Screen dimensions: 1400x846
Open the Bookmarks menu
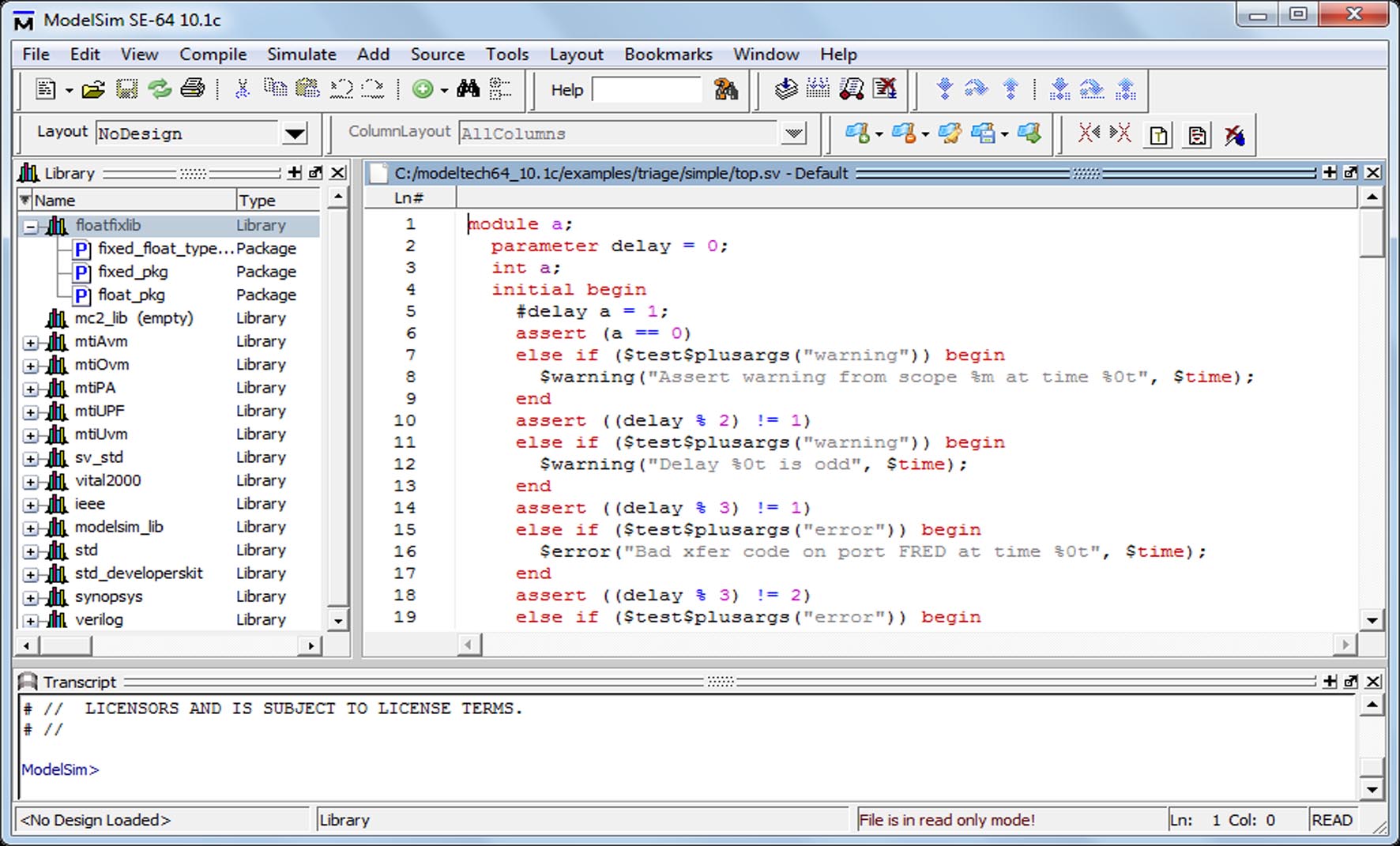pyautogui.click(x=668, y=55)
